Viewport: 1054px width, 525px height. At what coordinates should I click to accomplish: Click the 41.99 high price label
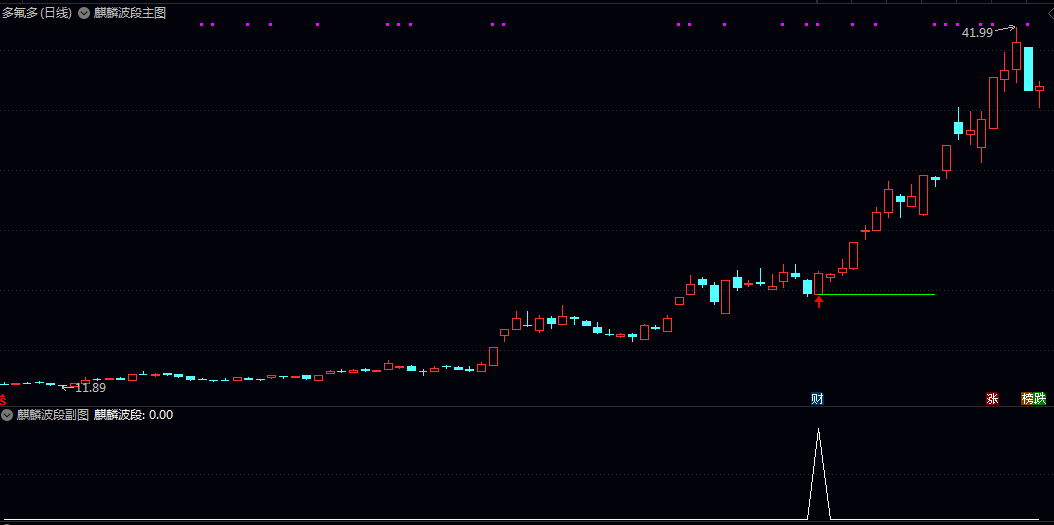pos(977,32)
